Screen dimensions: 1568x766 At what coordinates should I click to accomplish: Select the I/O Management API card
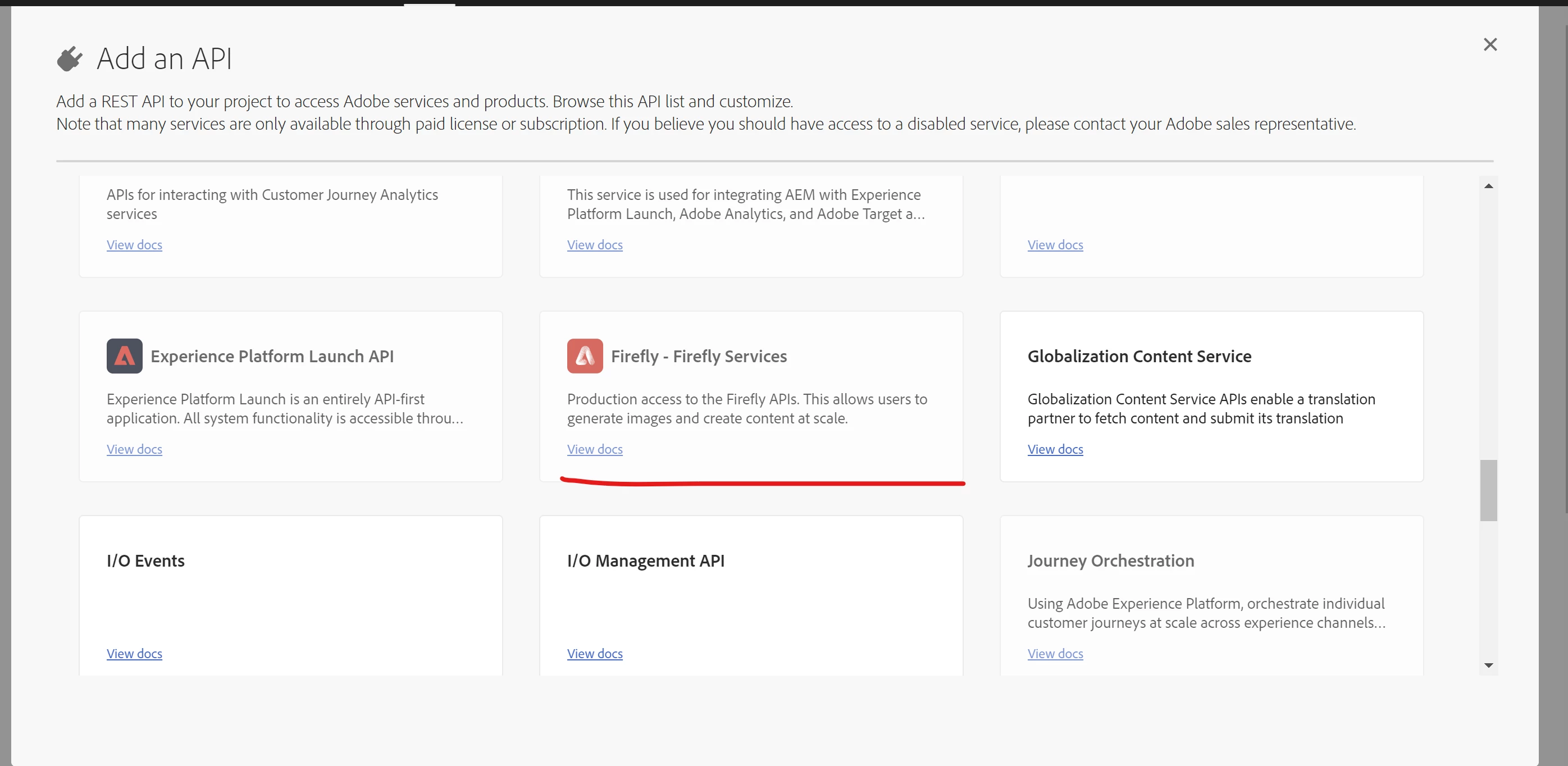[645, 561]
